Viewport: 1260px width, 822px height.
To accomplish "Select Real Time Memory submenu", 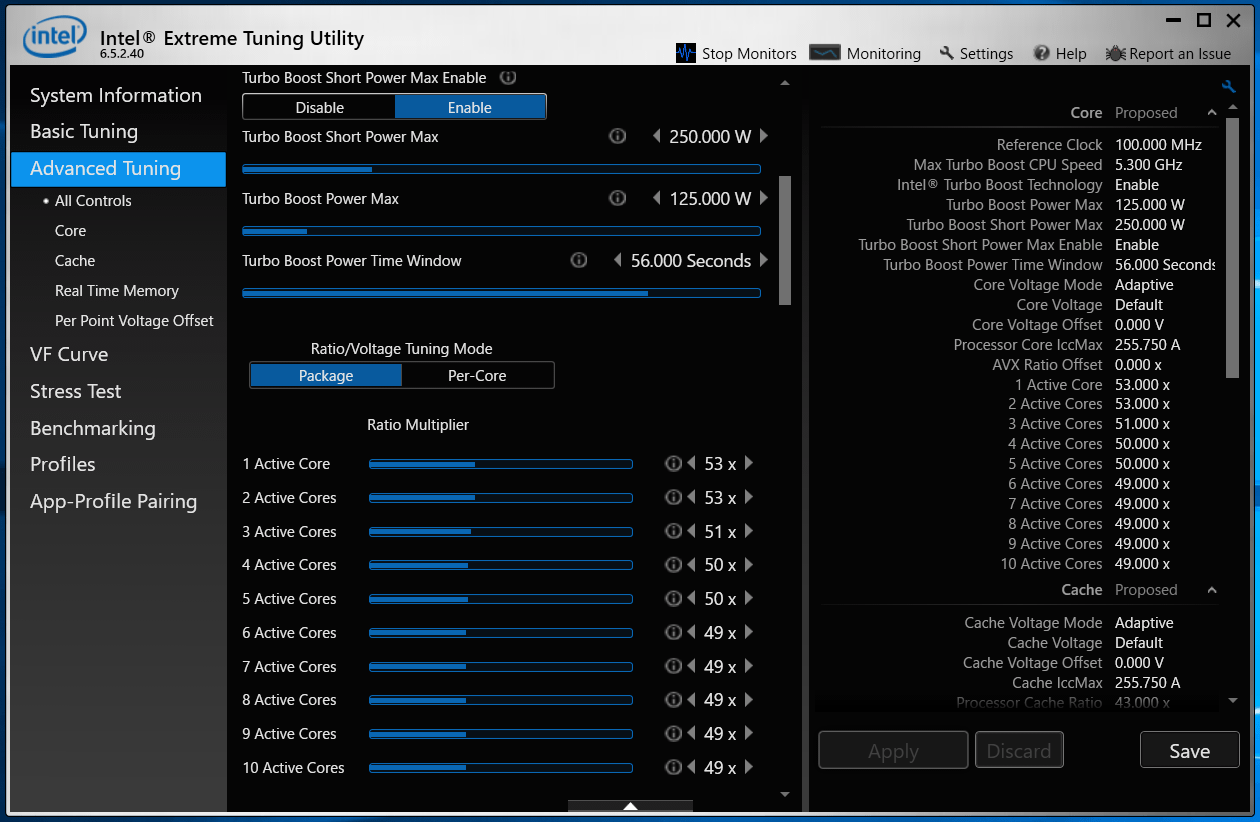I will [x=117, y=290].
